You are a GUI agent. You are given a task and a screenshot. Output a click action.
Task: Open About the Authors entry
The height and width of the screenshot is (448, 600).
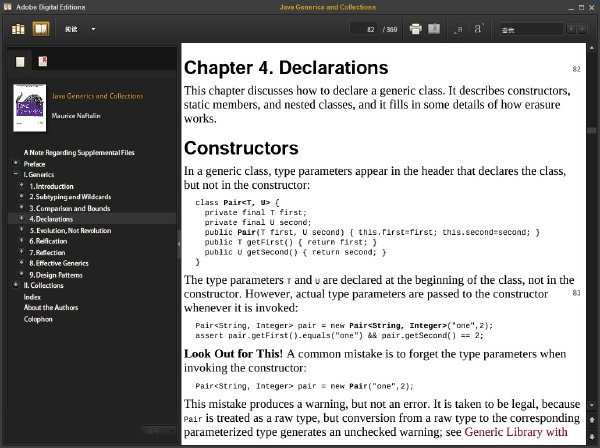(x=51, y=308)
